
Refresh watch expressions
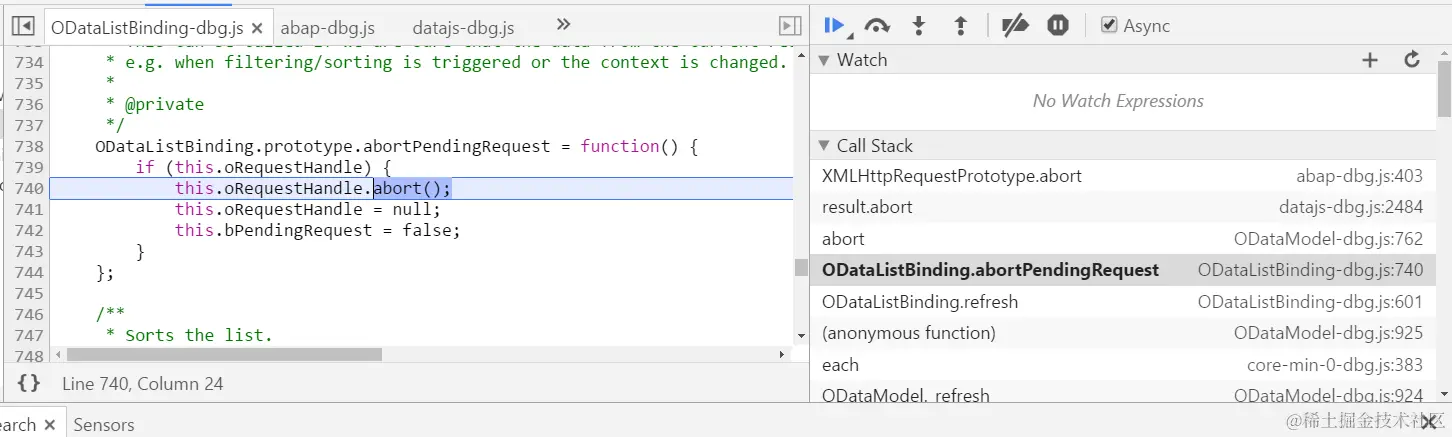(1412, 60)
